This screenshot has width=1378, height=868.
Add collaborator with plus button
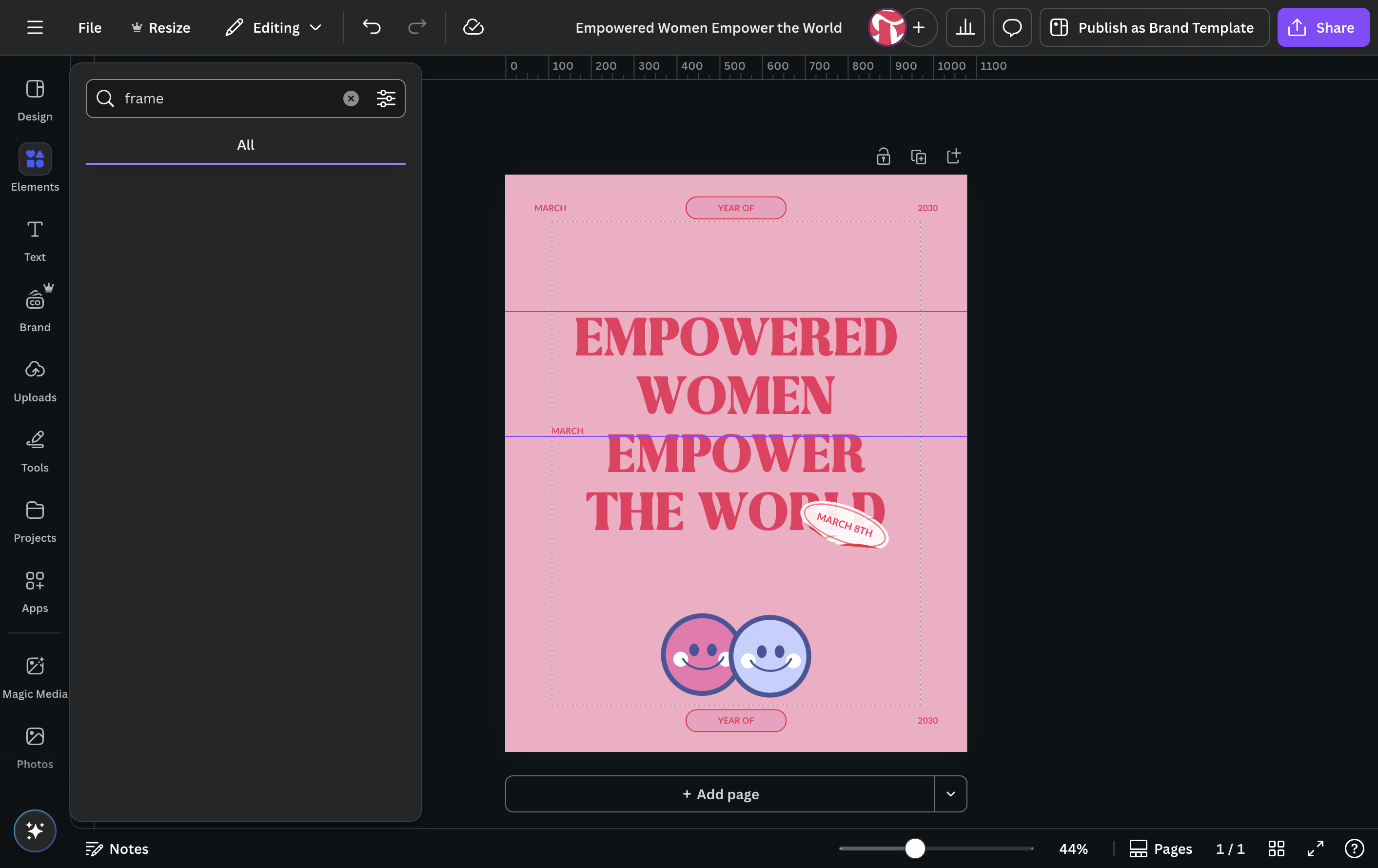tap(919, 27)
